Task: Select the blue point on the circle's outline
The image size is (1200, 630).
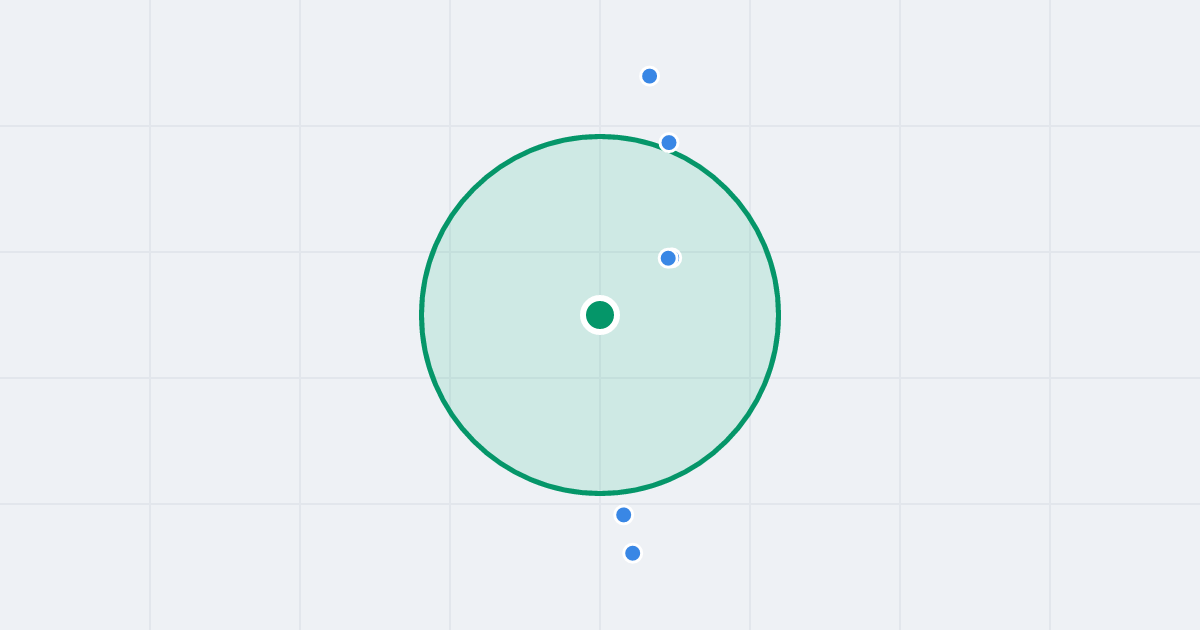Action: point(669,143)
